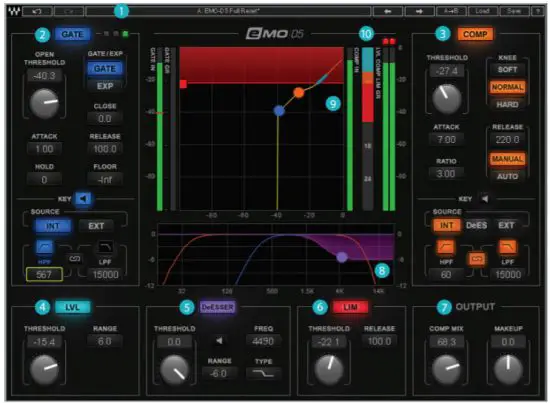Click the Gate Open Threshold knob

point(44,103)
